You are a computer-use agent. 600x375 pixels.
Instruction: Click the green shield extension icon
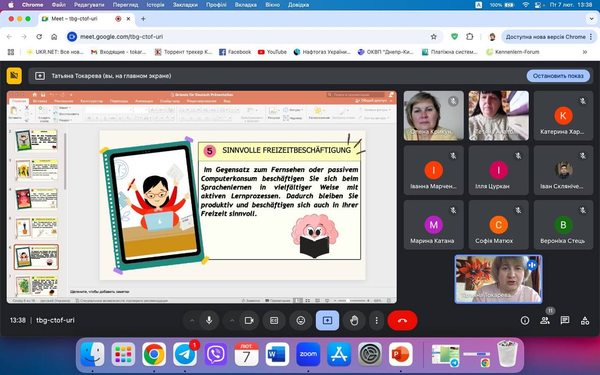pos(454,37)
